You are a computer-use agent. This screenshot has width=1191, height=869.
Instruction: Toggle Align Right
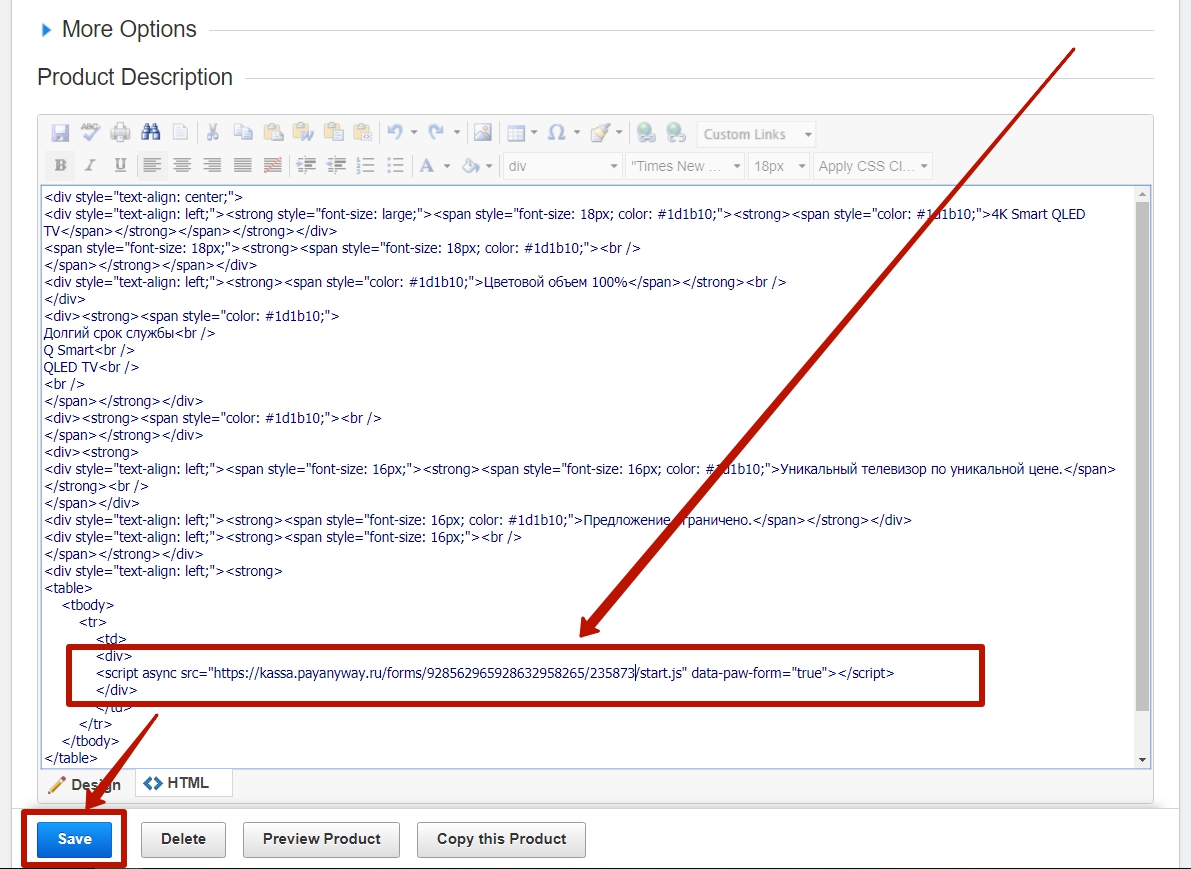[212, 165]
